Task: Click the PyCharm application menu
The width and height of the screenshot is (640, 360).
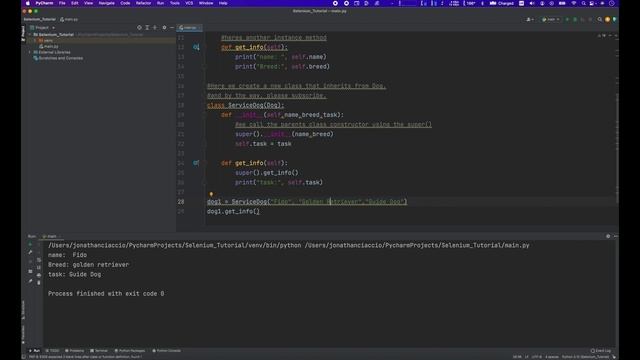Action: click(44, 3)
